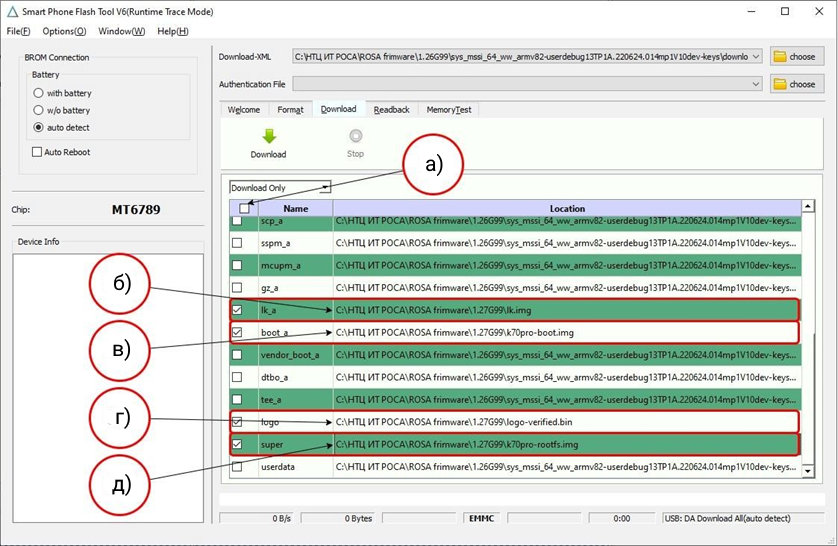
Task: Click folder choose icon for Authentication File
Action: (x=781, y=85)
